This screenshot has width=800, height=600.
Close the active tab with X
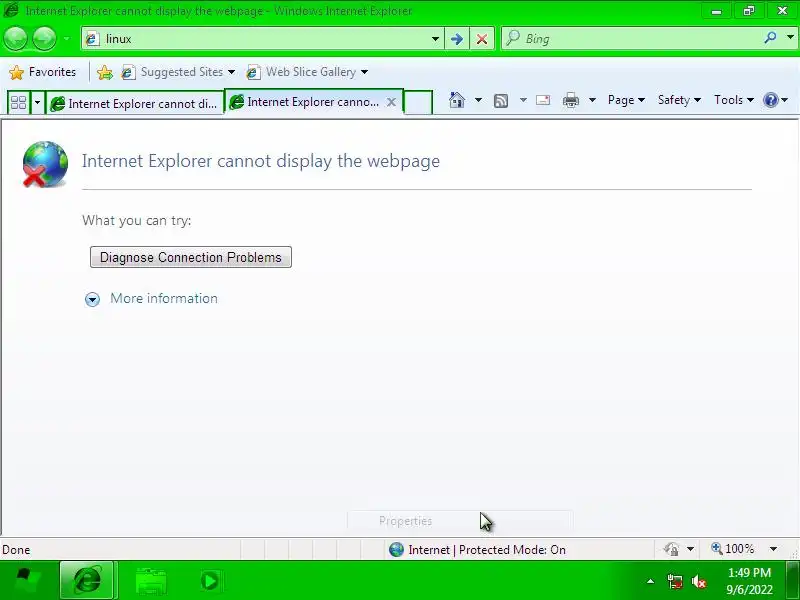coord(391,102)
